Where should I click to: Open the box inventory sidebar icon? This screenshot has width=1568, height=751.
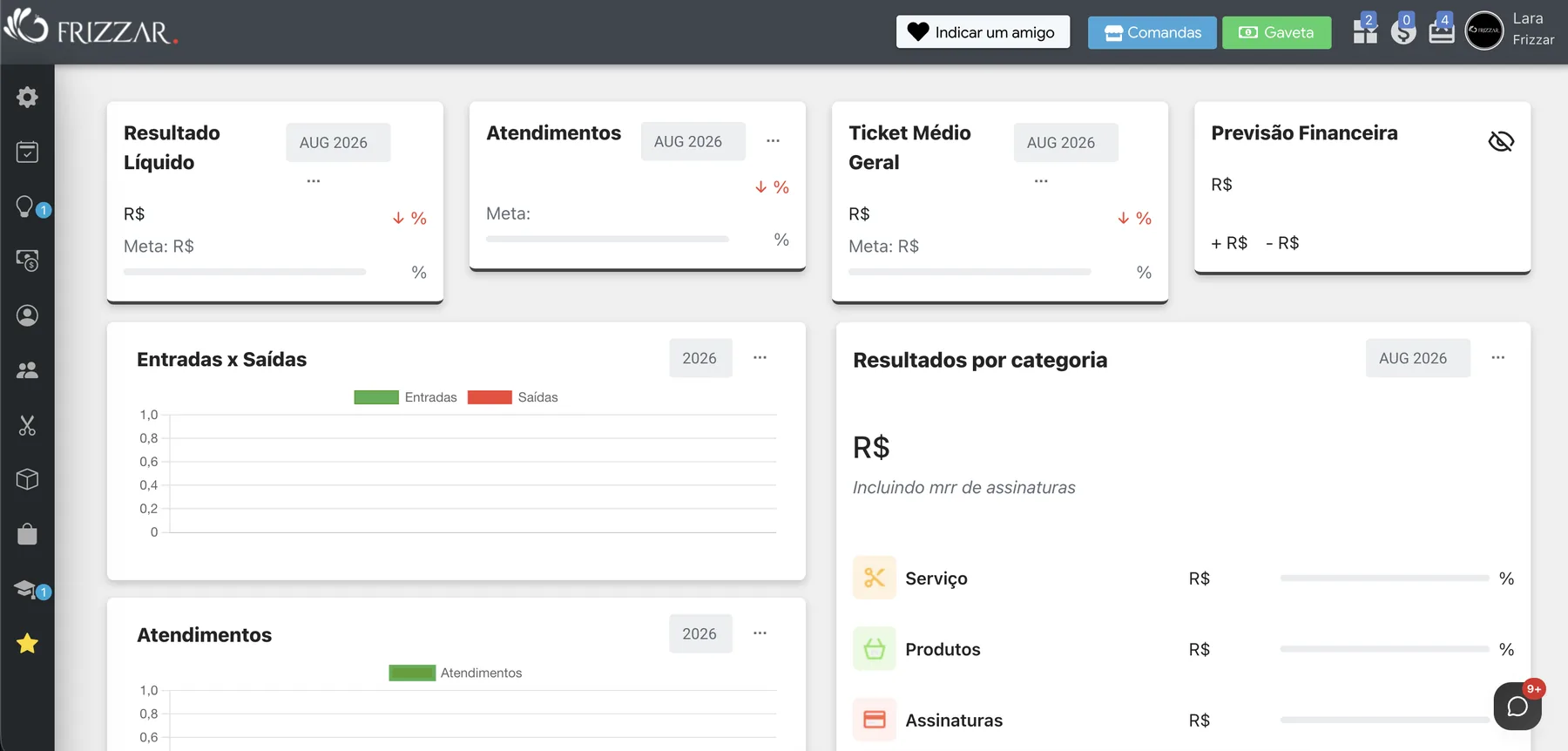(27, 479)
